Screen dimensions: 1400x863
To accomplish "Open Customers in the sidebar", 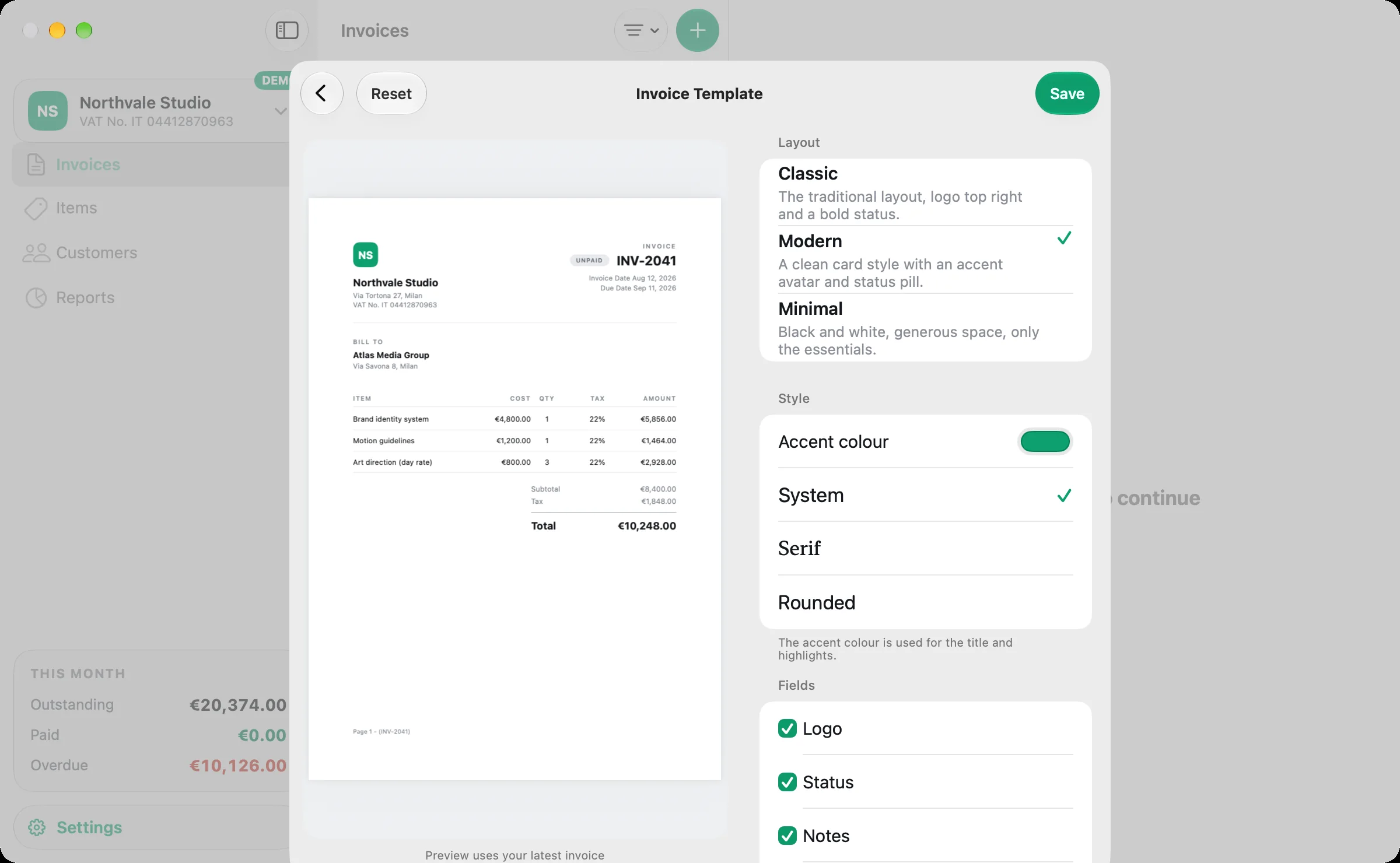I will tap(150, 253).
